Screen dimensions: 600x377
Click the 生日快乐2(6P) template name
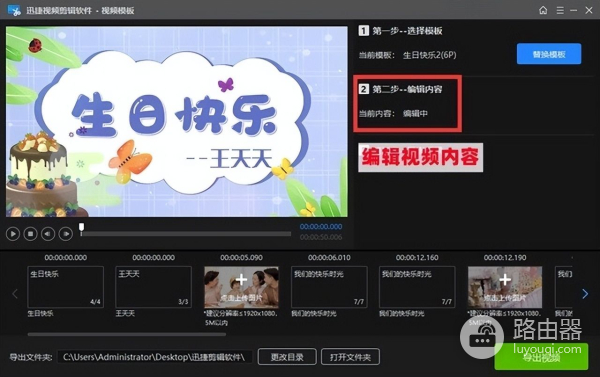point(429,55)
